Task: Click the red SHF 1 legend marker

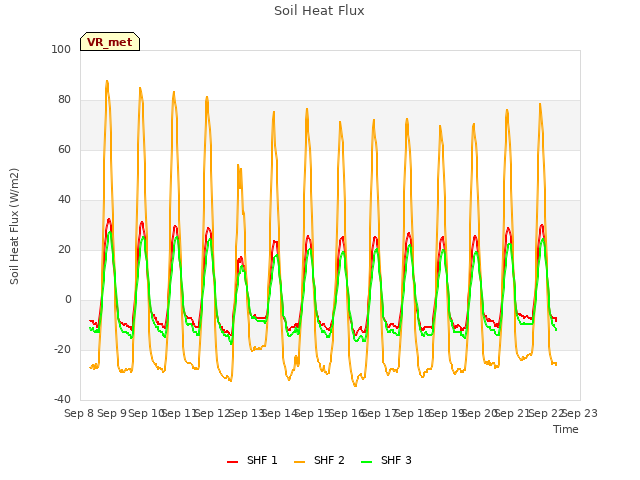Action: click(232, 461)
